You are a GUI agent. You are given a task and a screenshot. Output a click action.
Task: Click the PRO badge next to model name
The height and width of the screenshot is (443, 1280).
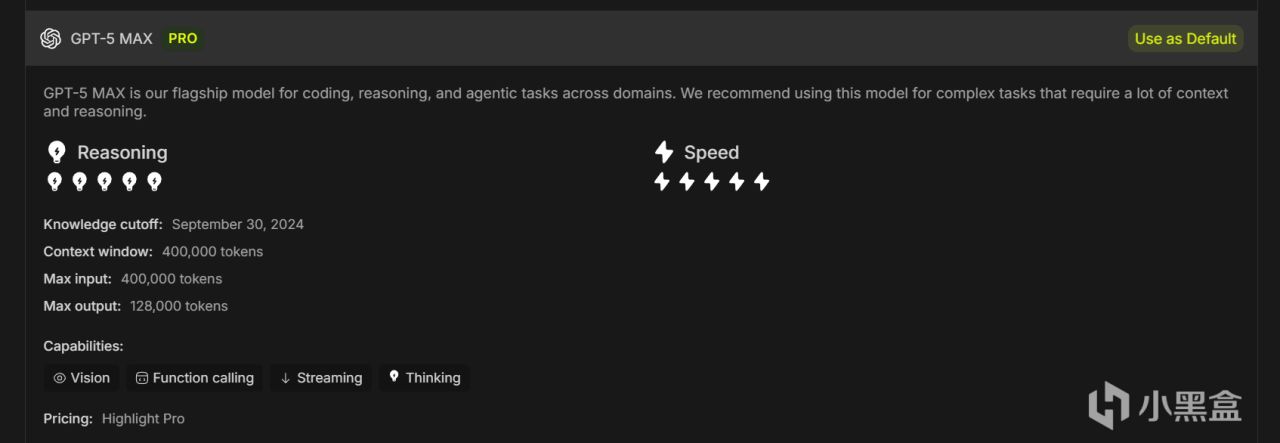click(183, 38)
